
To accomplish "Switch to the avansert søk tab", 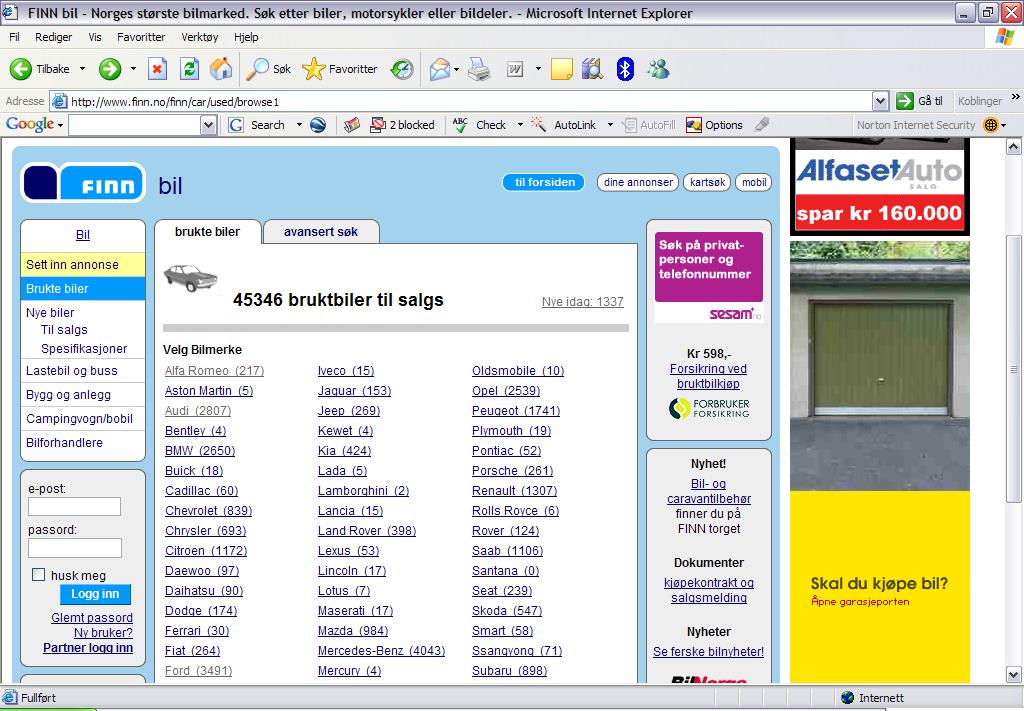I will pyautogui.click(x=321, y=232).
